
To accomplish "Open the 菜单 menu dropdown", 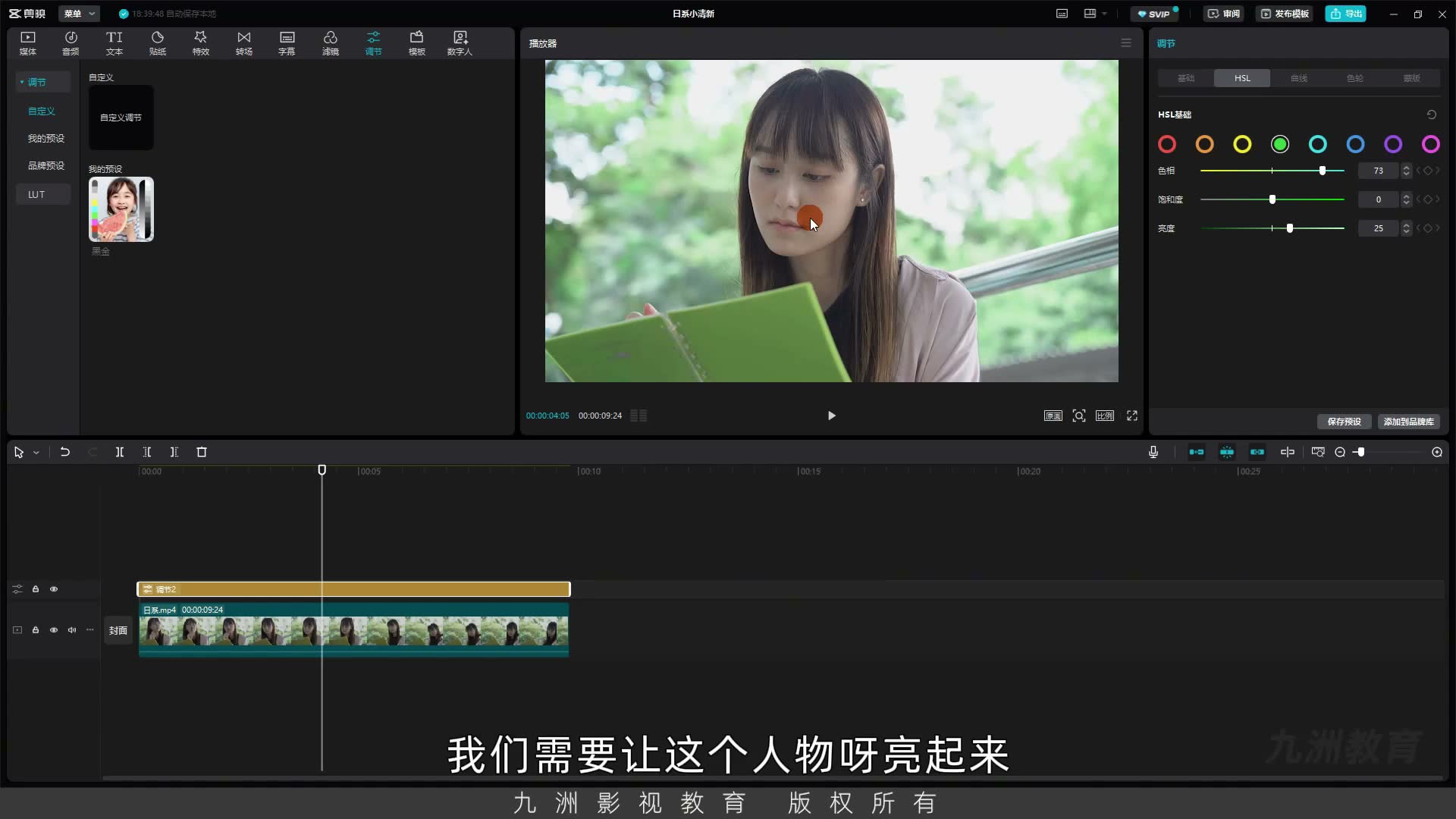I will (79, 14).
